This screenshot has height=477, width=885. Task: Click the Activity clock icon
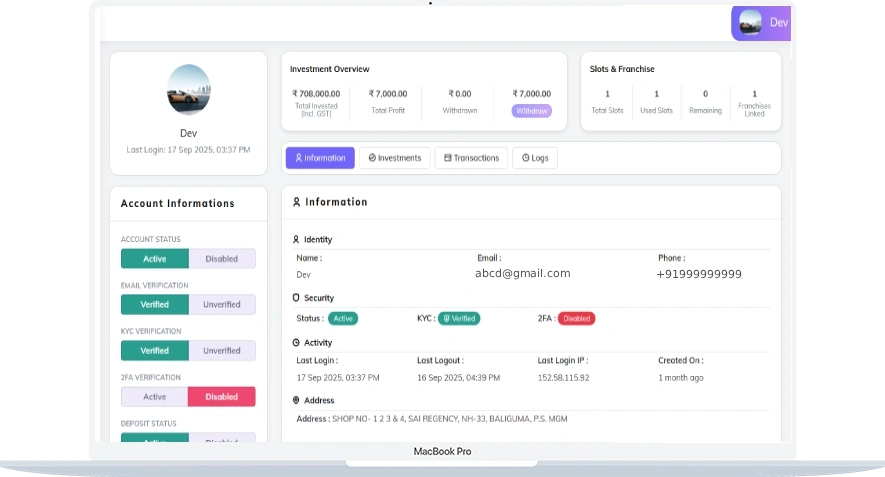tap(296, 343)
